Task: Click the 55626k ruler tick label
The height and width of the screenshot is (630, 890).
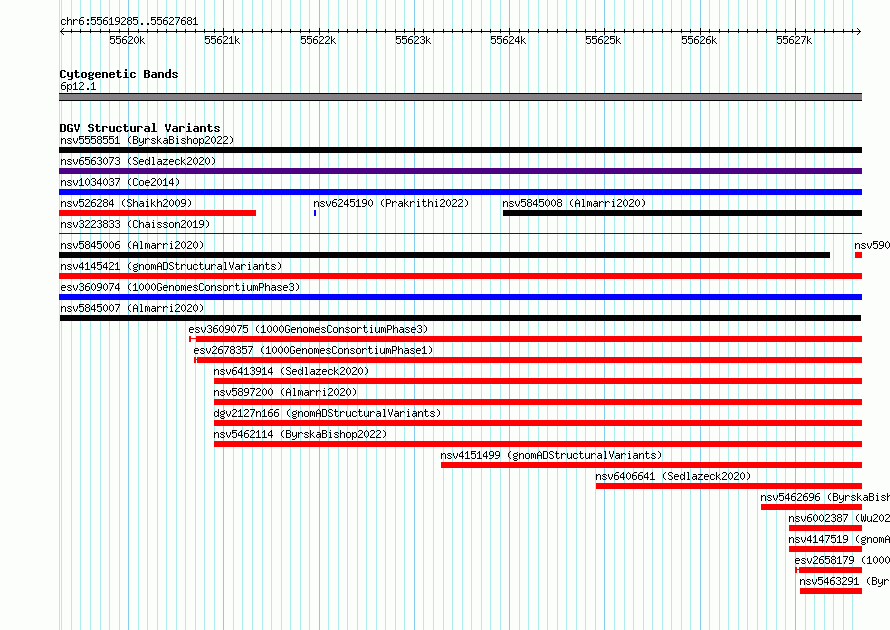Action: [x=699, y=40]
